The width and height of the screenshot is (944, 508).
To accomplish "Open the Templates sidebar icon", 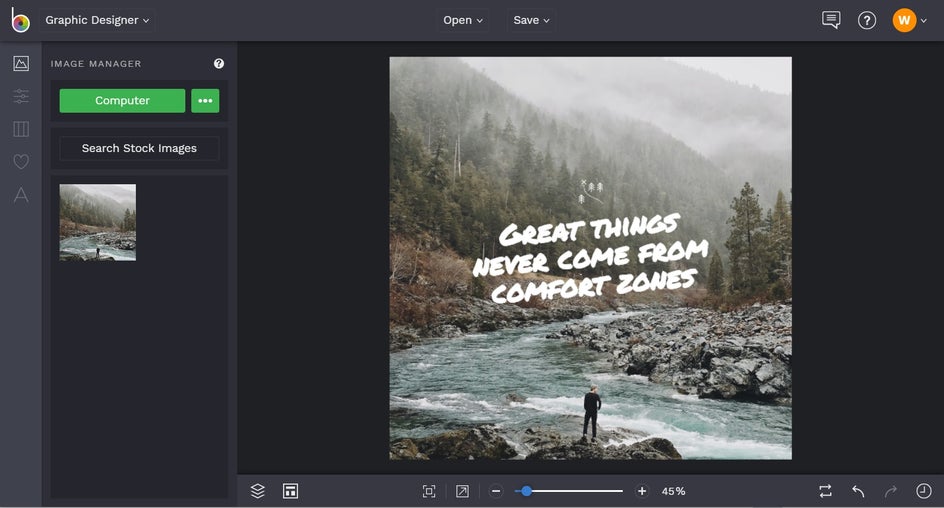I will (x=21, y=129).
